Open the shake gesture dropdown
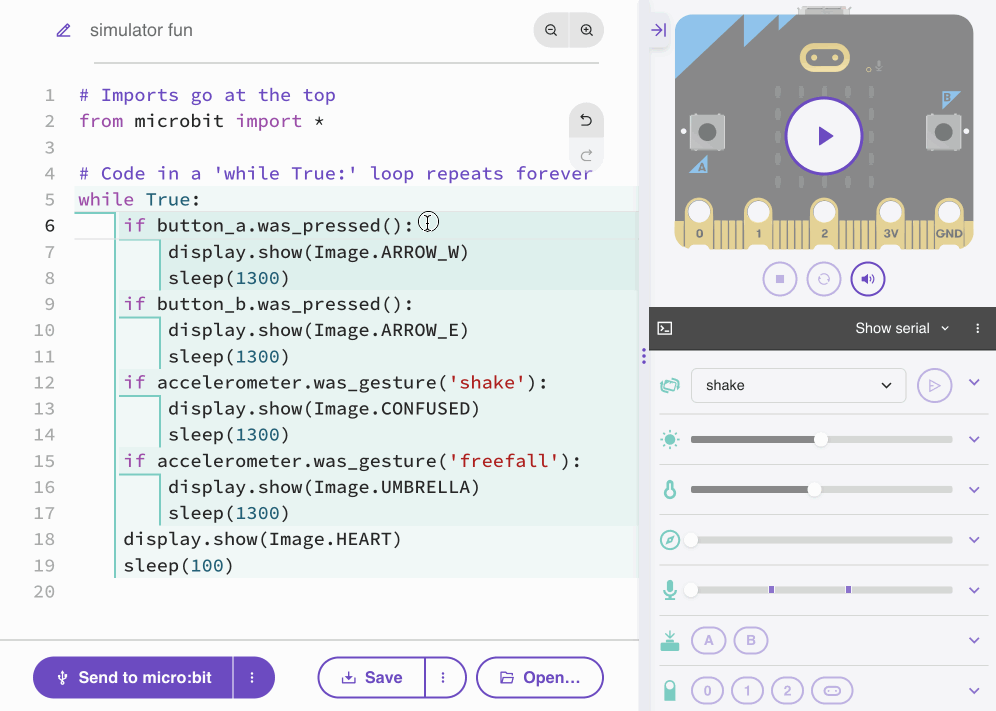The width and height of the screenshot is (996, 711). click(x=798, y=385)
